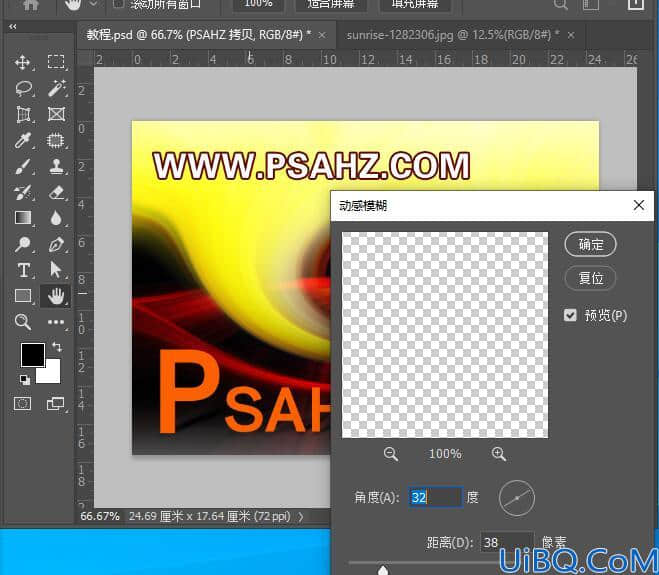Toggle the 预览(P) preview checkbox
The height and width of the screenshot is (575, 659).
570,315
